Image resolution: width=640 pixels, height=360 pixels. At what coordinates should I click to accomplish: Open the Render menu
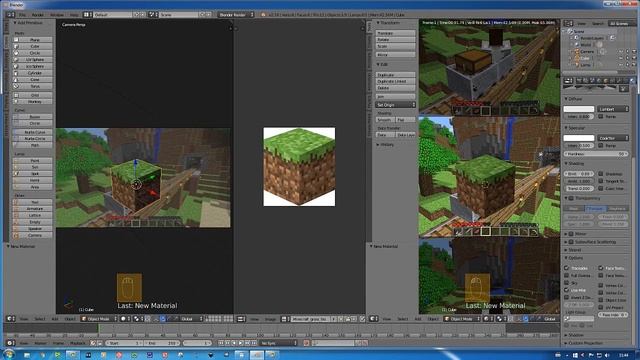[38, 15]
